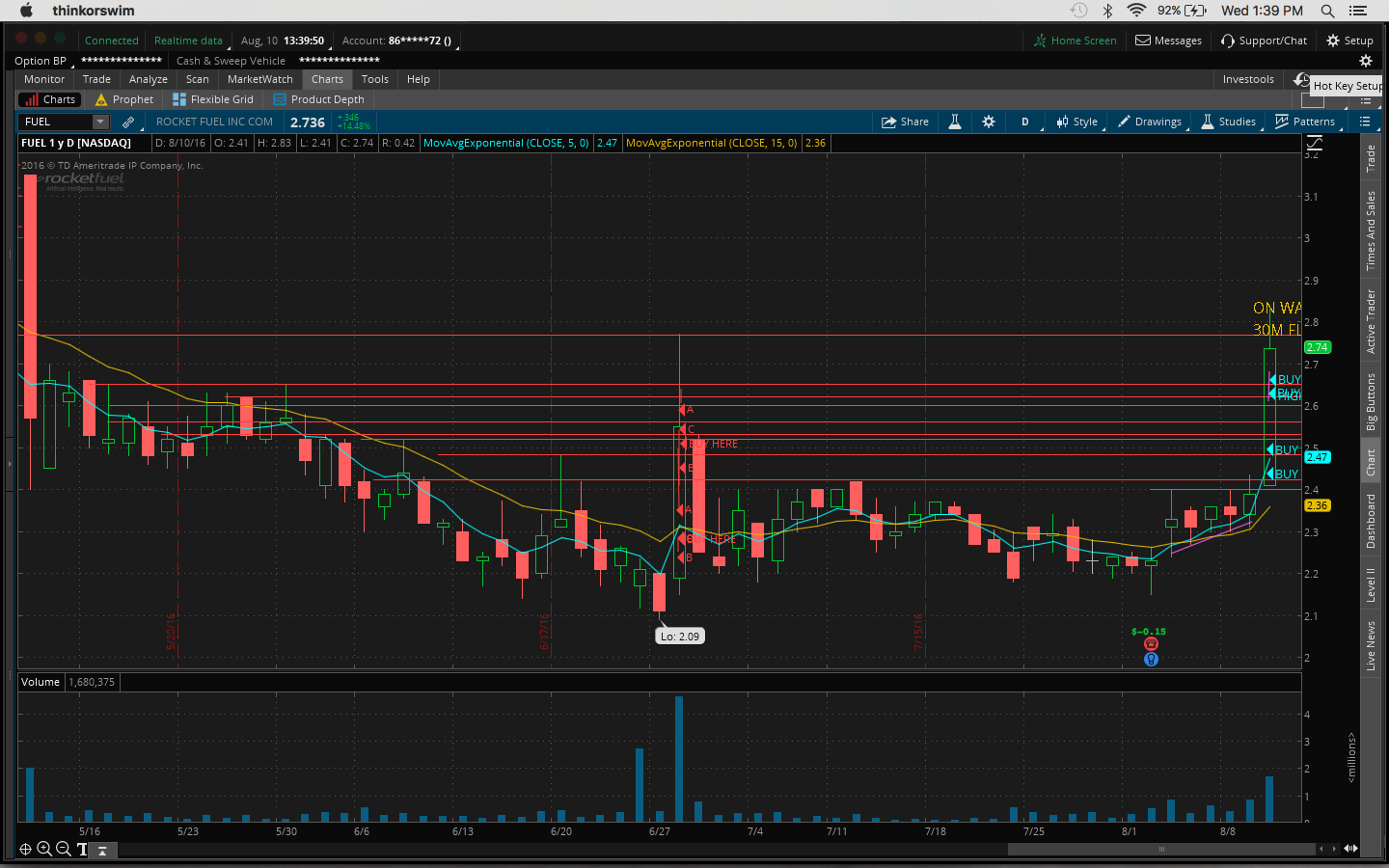Click the Home Screen button
The height and width of the screenshot is (868, 1389).
pyautogui.click(x=1075, y=41)
